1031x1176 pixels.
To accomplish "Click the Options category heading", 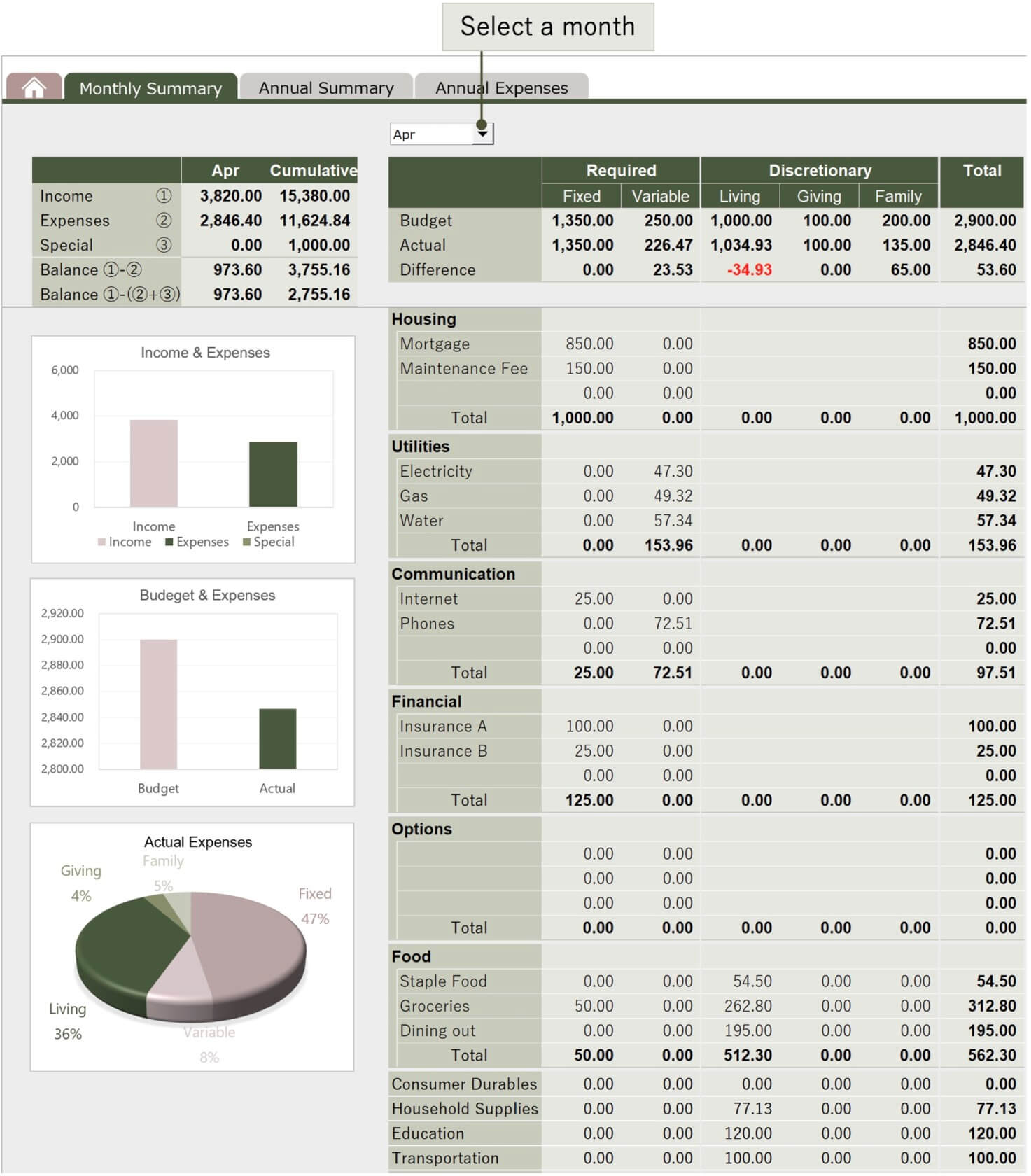I will click(422, 829).
